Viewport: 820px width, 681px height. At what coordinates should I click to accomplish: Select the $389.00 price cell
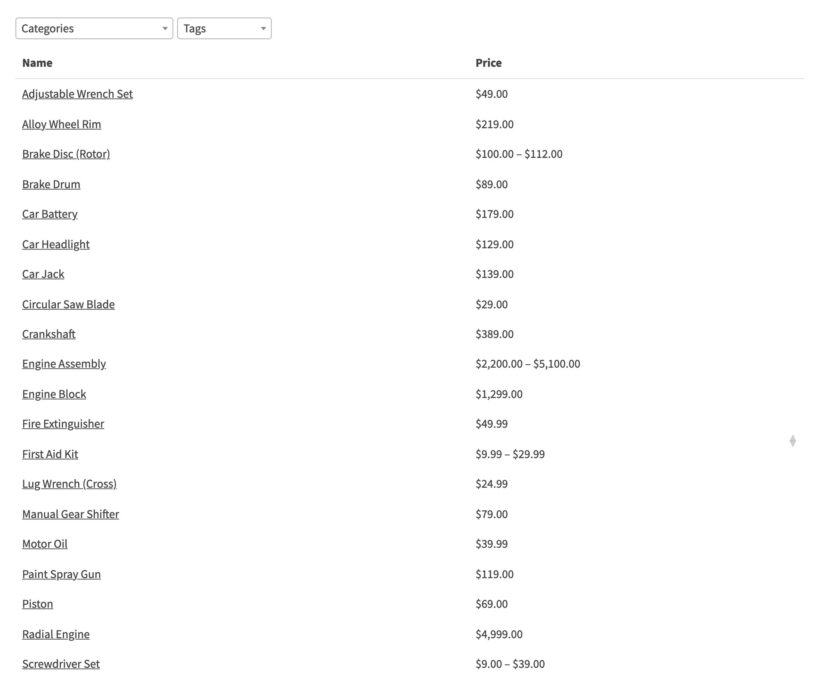click(495, 334)
